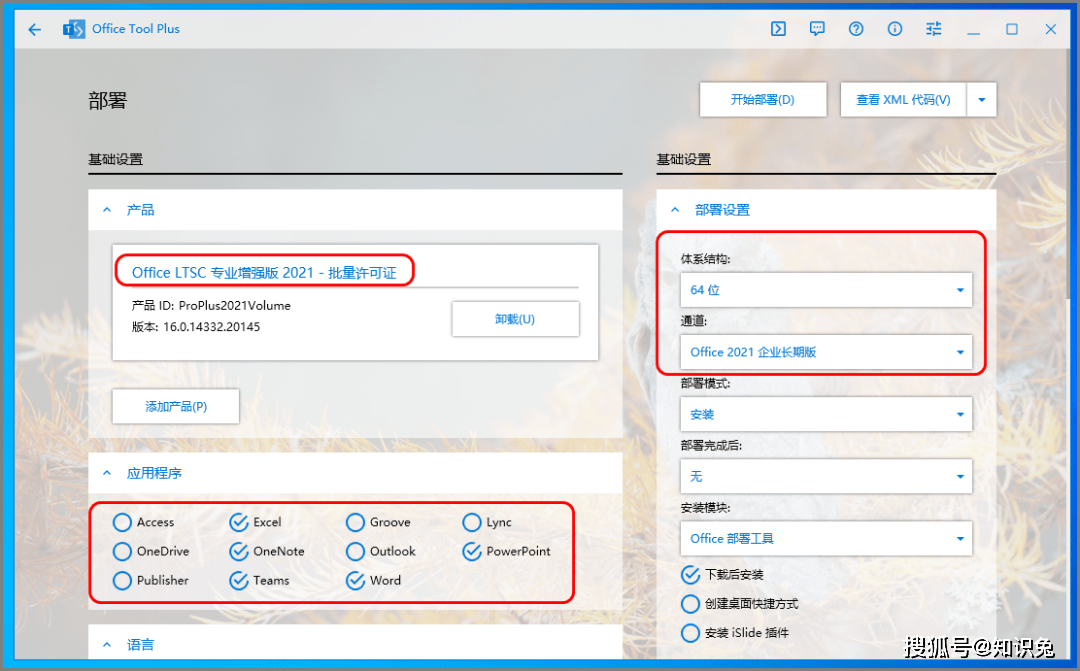Click 卸载(U) button
This screenshot has width=1080, height=671.
click(515, 319)
